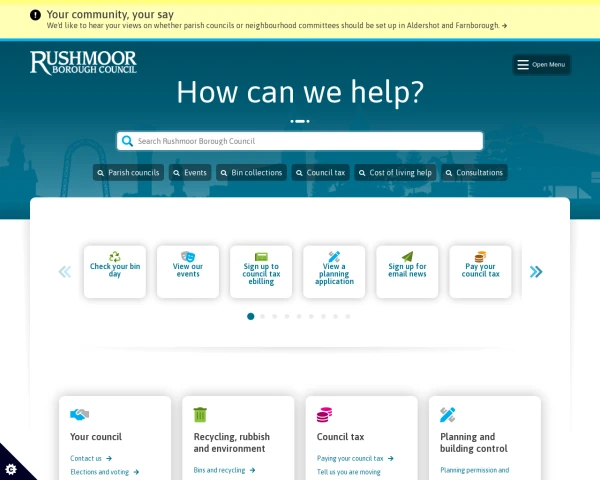Image resolution: width=600 pixels, height=480 pixels.
Task: Follow the Elections and voting link
Action: 104,472
